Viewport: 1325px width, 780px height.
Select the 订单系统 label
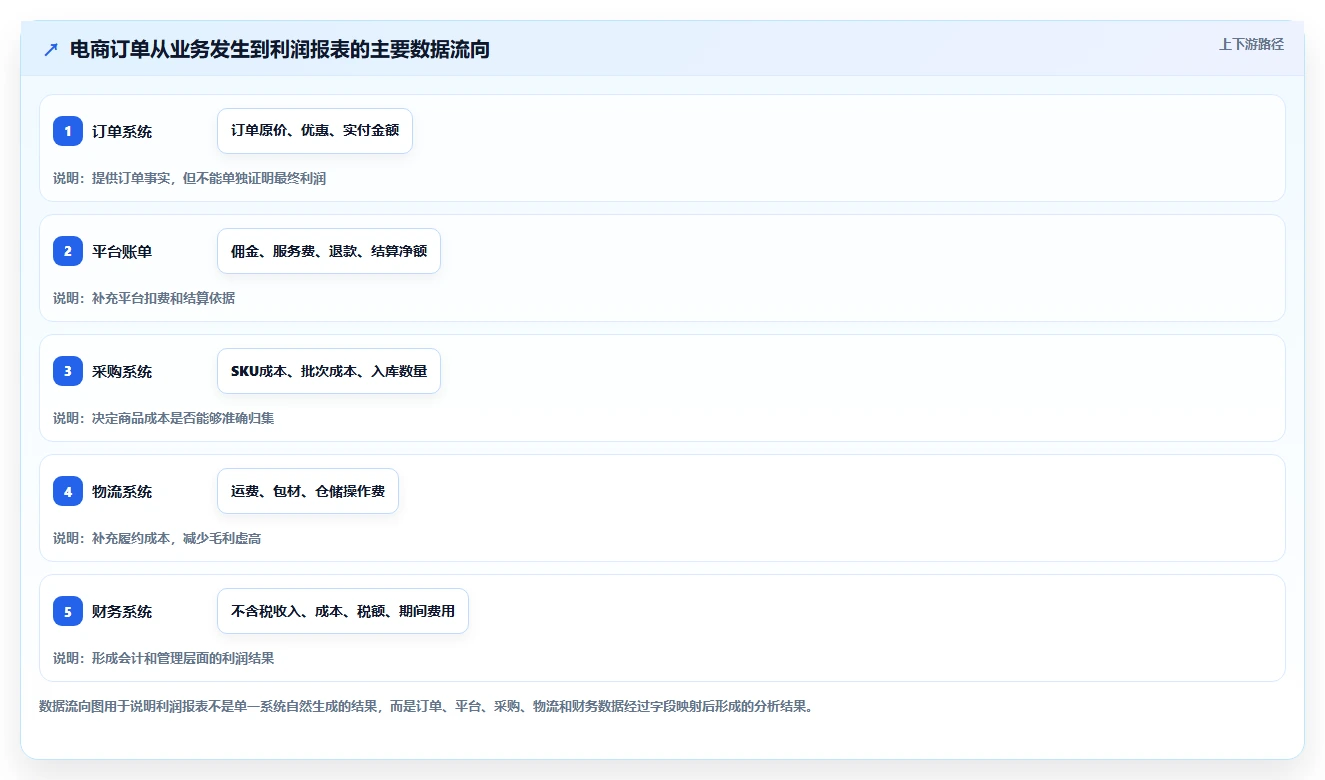(122, 131)
